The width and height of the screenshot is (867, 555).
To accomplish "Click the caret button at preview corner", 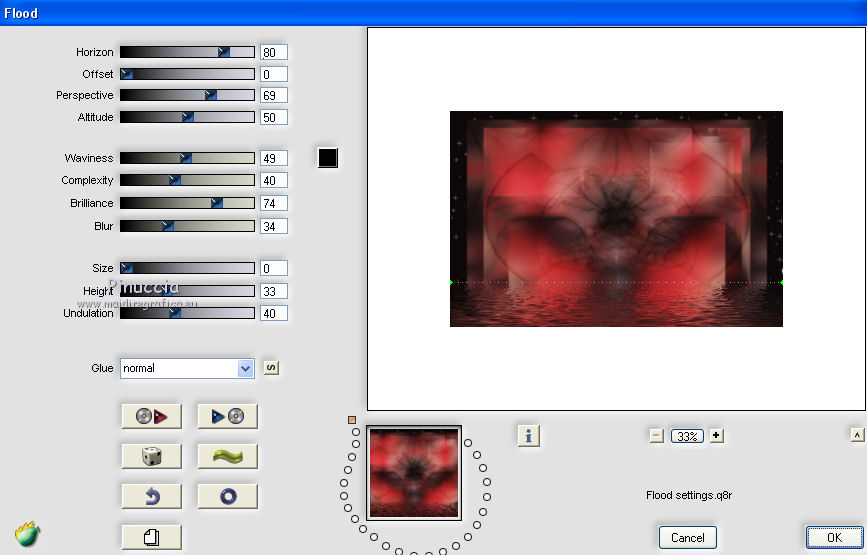I will pos(857,435).
